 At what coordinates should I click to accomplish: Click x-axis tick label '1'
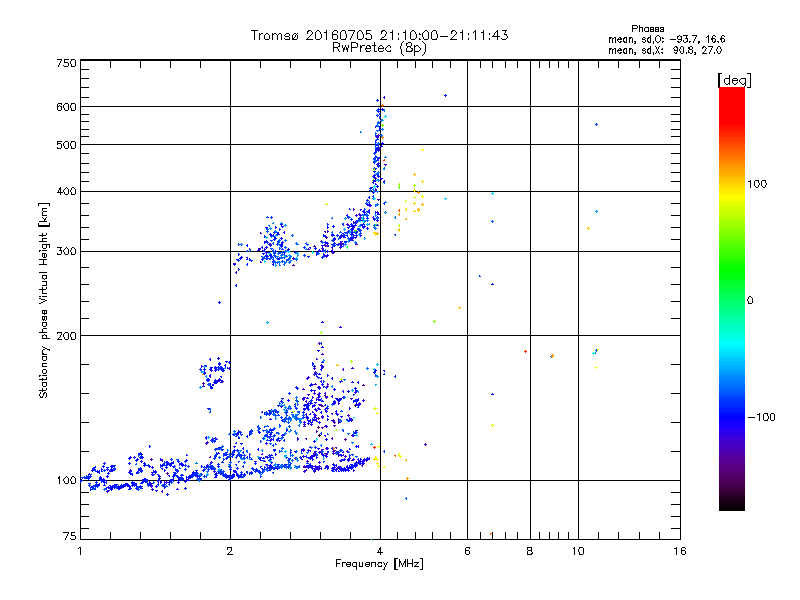[80, 551]
